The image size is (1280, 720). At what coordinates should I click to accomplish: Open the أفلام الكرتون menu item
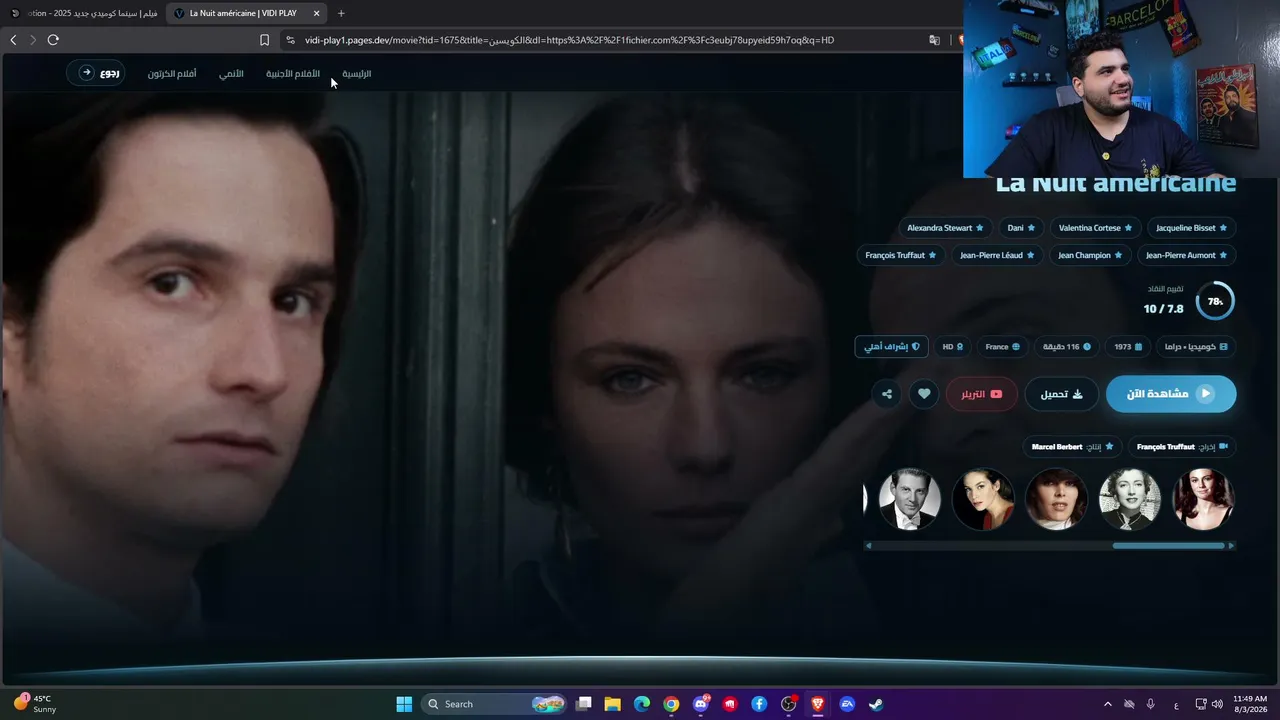[x=172, y=74]
